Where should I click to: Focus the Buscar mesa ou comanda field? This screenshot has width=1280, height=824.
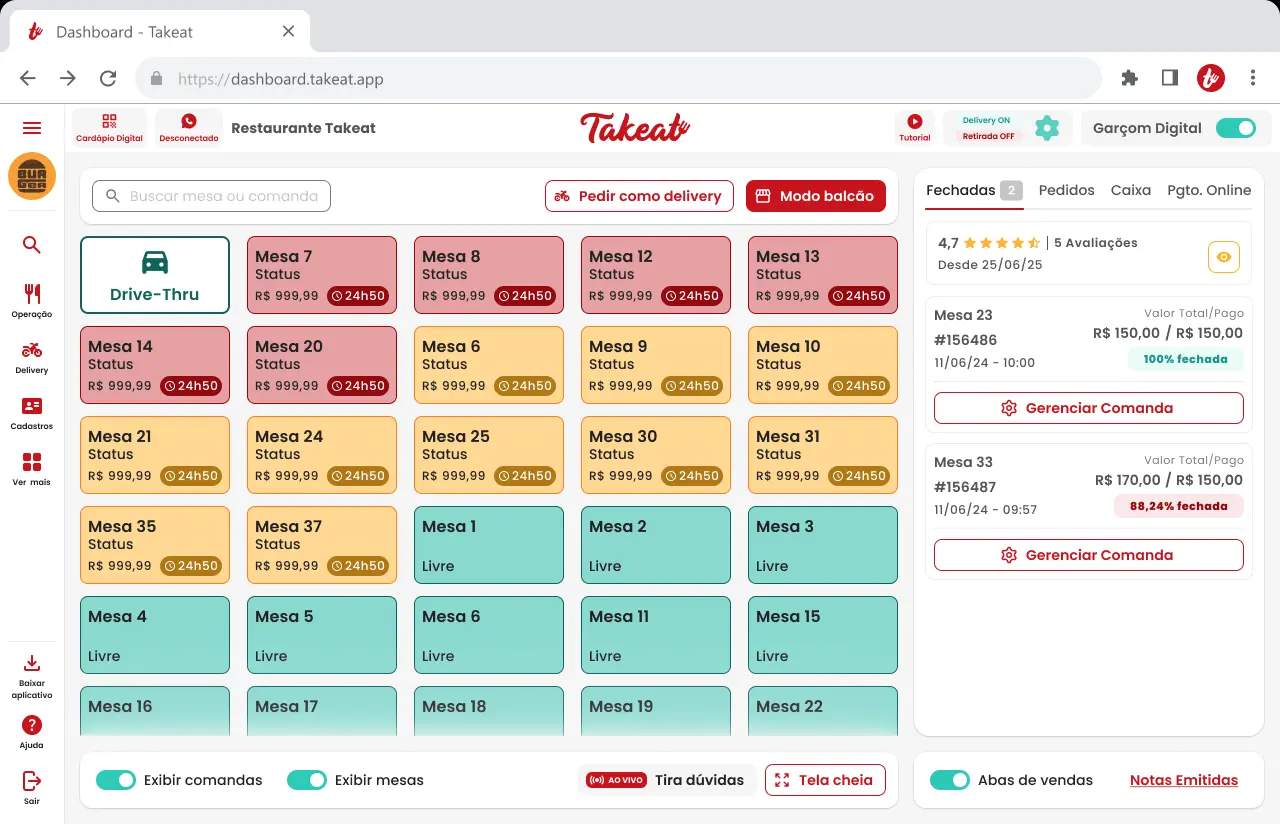[211, 196]
